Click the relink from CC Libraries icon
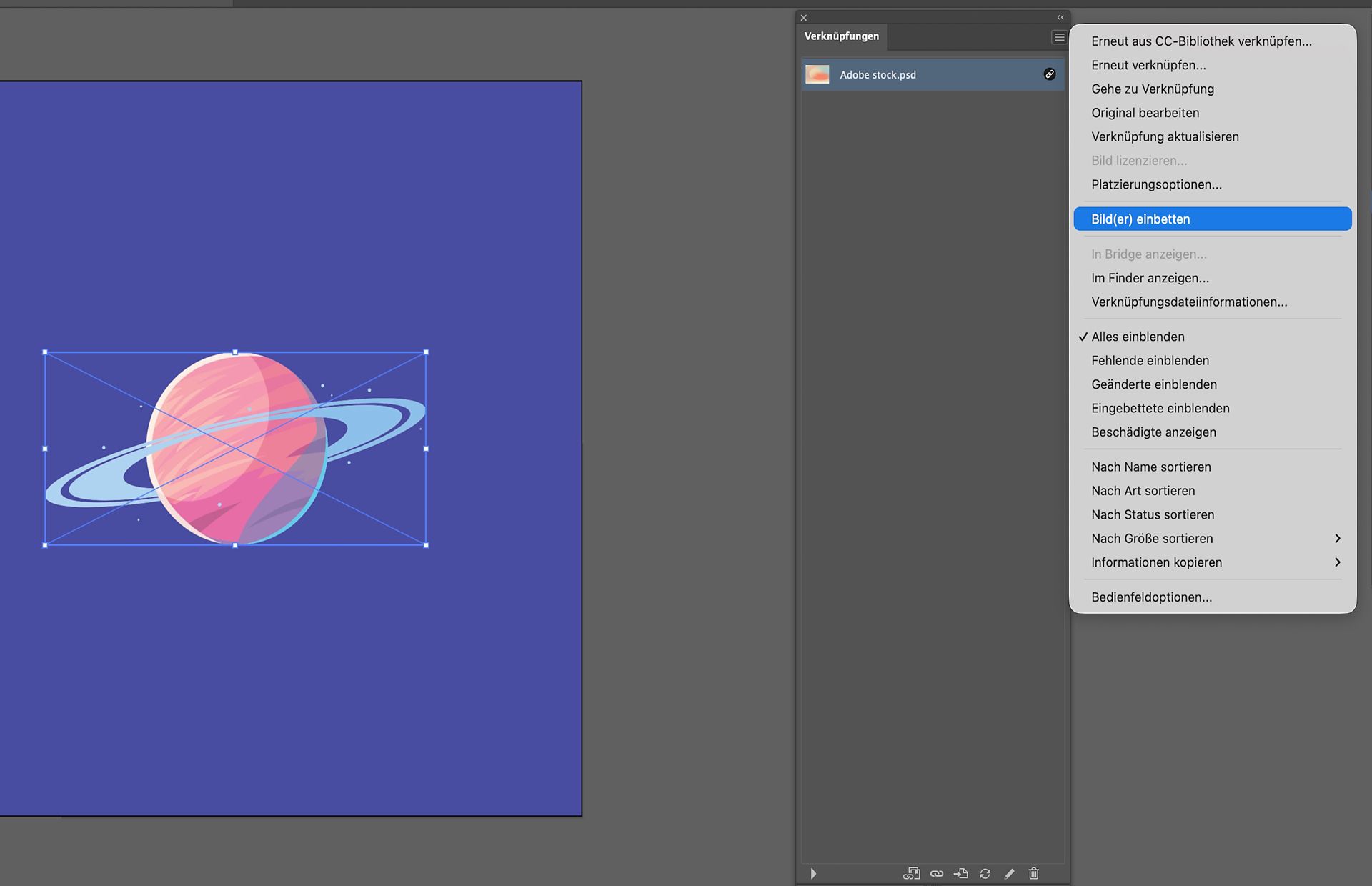The height and width of the screenshot is (886, 1372). point(911,873)
